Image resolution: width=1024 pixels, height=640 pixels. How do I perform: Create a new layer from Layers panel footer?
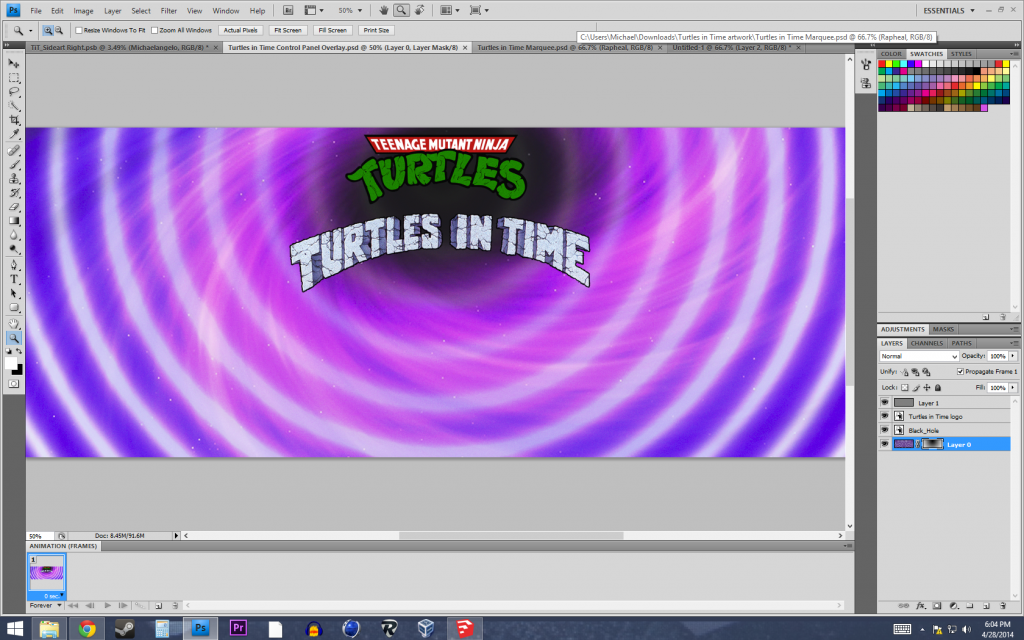click(986, 606)
